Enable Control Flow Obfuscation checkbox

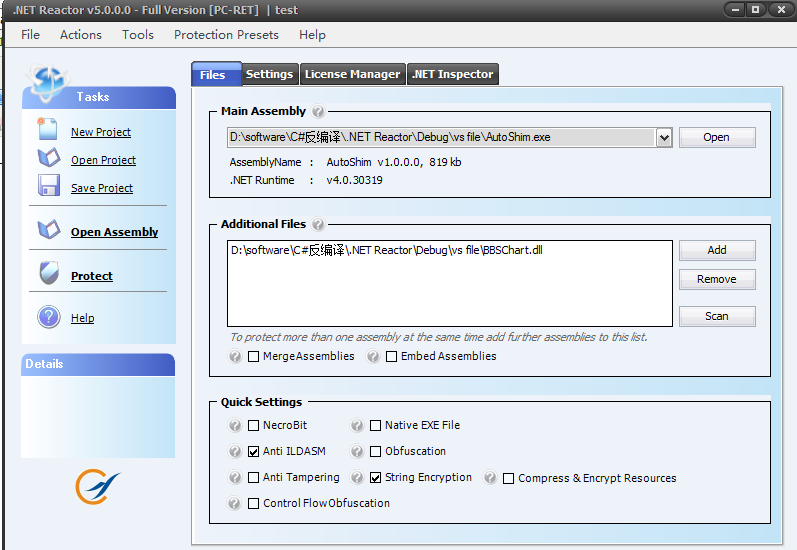point(253,503)
